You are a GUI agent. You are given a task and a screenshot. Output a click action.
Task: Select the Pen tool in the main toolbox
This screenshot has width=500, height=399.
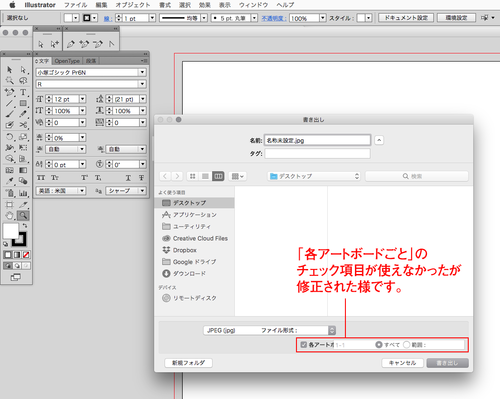point(9,92)
